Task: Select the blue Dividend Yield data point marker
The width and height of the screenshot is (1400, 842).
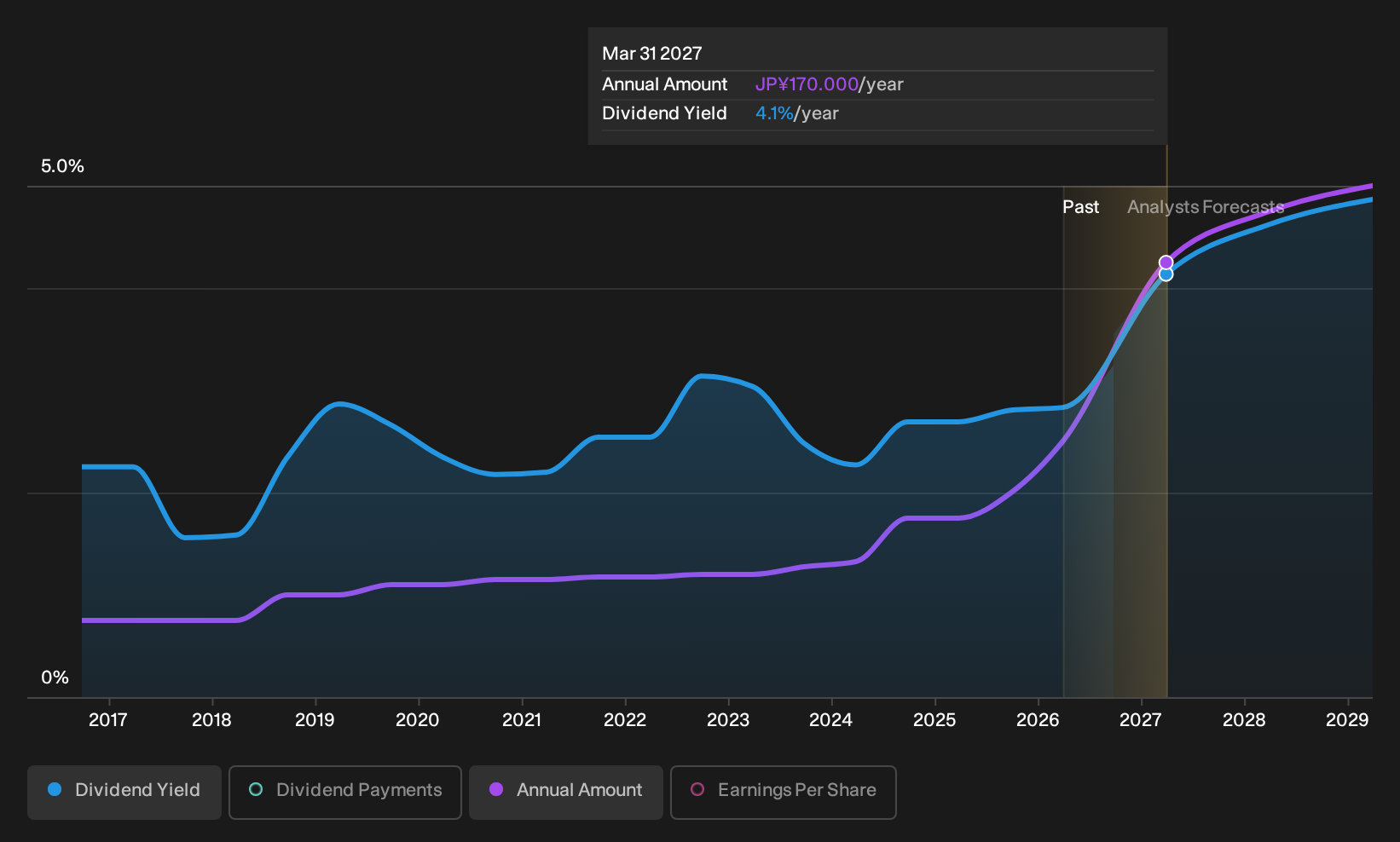Action: pyautogui.click(x=1166, y=274)
